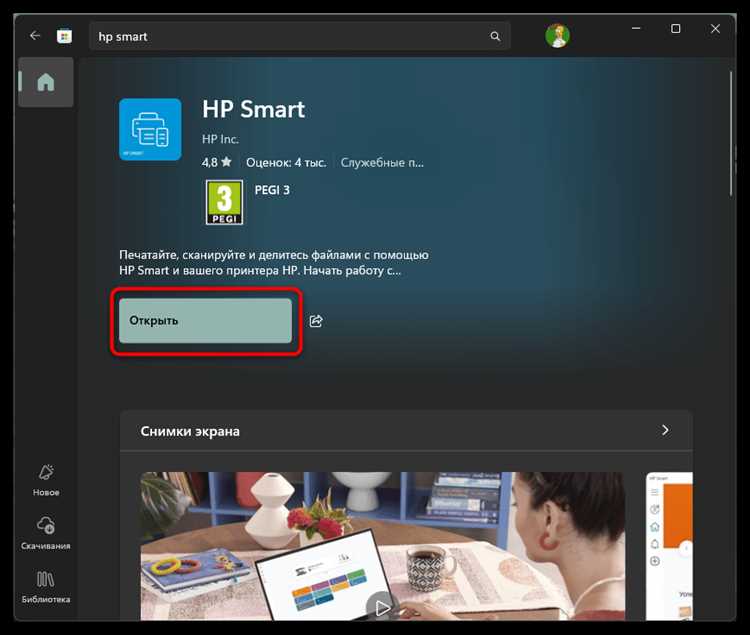Open the Новое sidebar section
Screen dimensions: 750x635
[x=46, y=481]
